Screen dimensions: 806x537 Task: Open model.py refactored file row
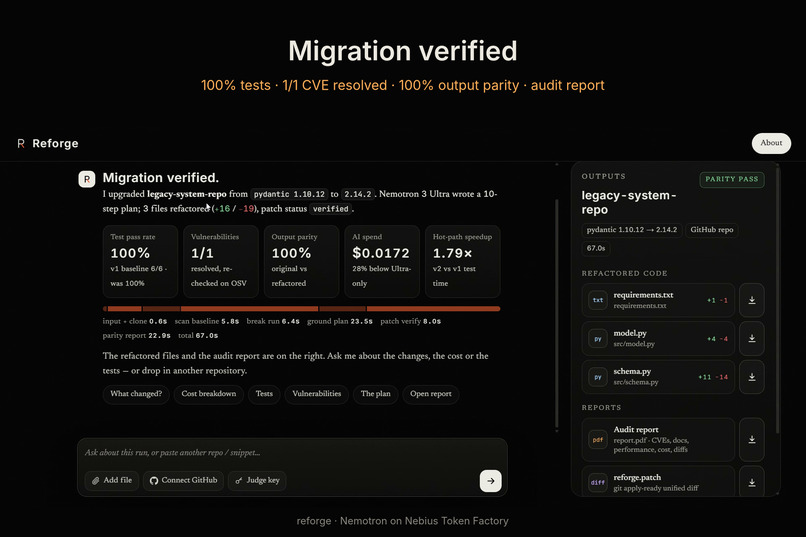[658, 339]
